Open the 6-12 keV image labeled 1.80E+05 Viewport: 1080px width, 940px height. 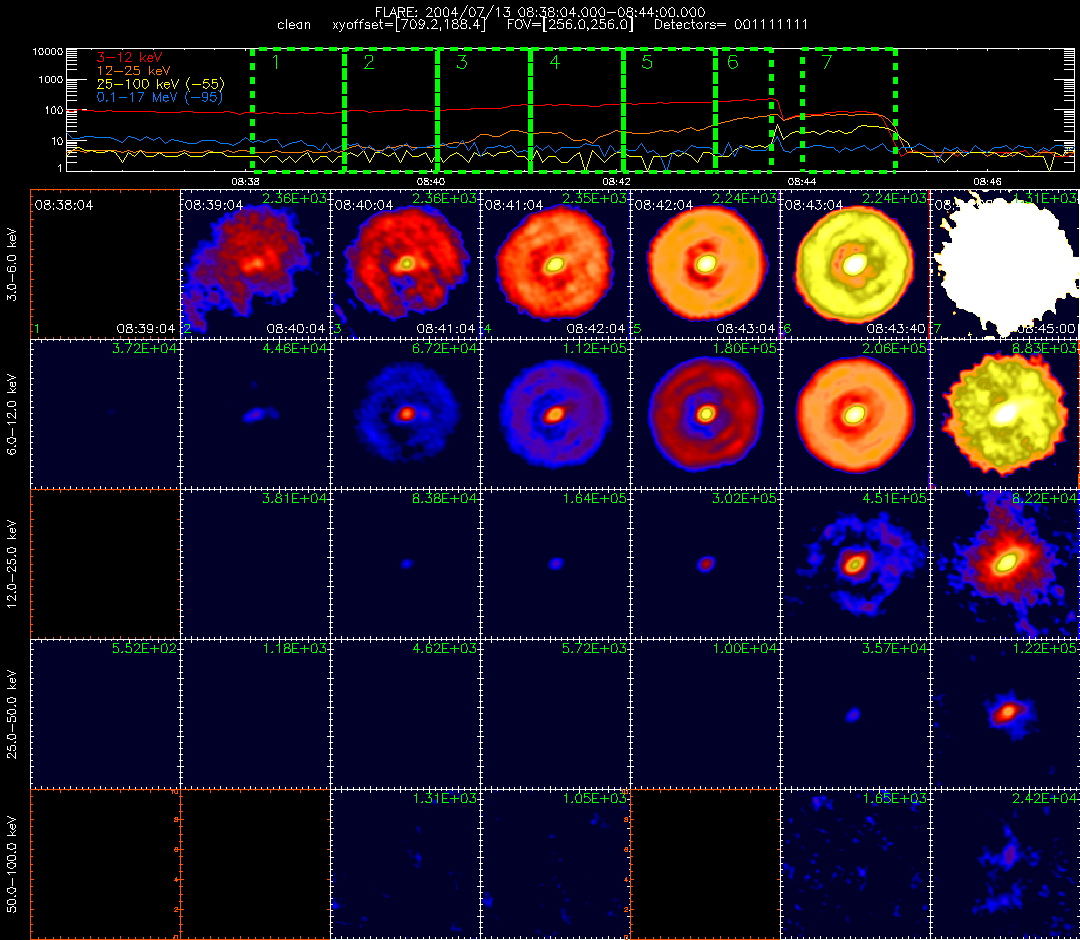point(705,414)
